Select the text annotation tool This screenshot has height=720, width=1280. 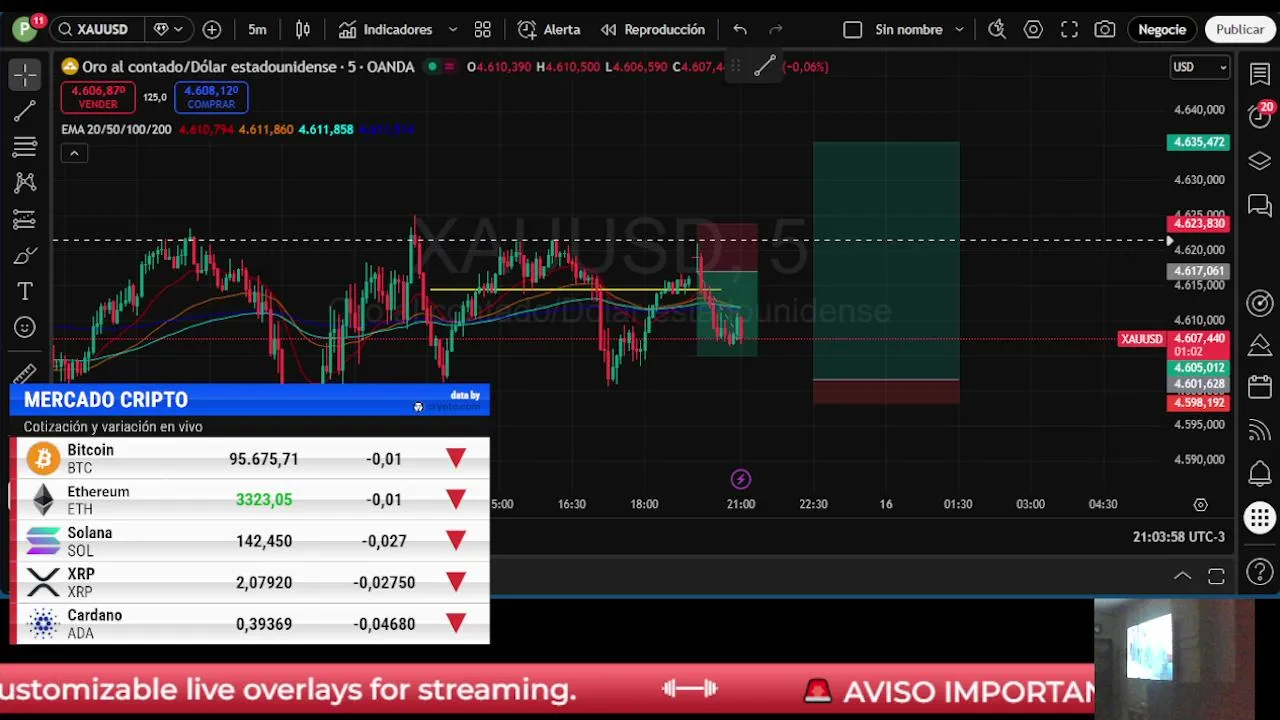coord(25,291)
